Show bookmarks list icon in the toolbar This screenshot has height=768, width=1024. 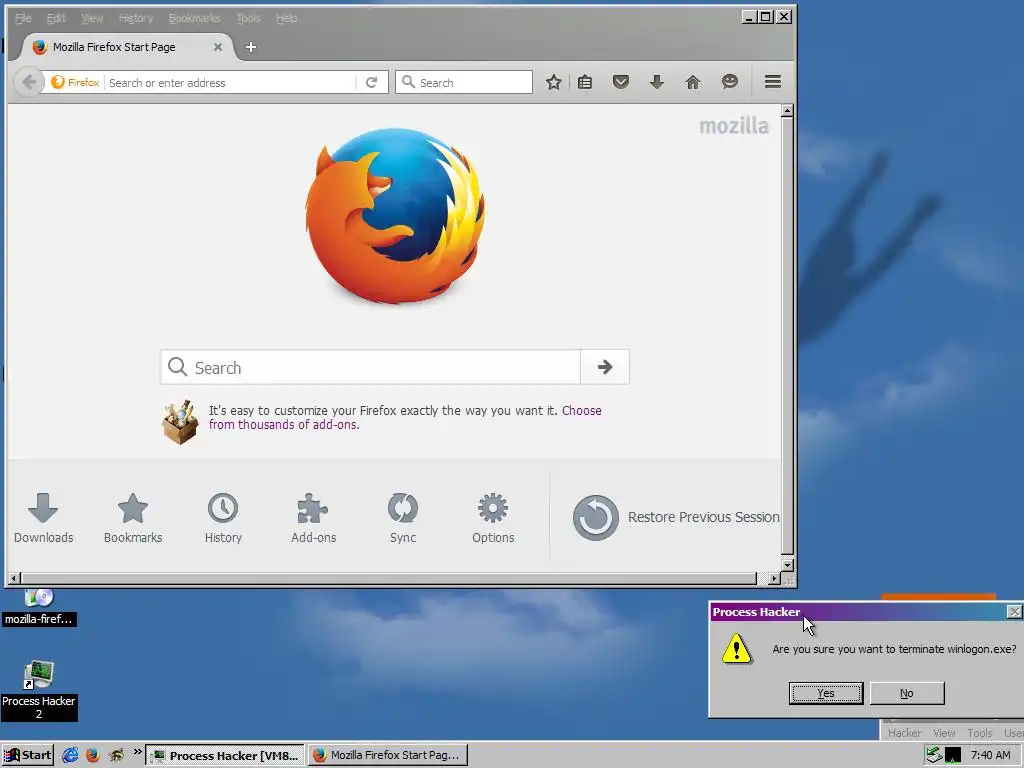point(585,82)
